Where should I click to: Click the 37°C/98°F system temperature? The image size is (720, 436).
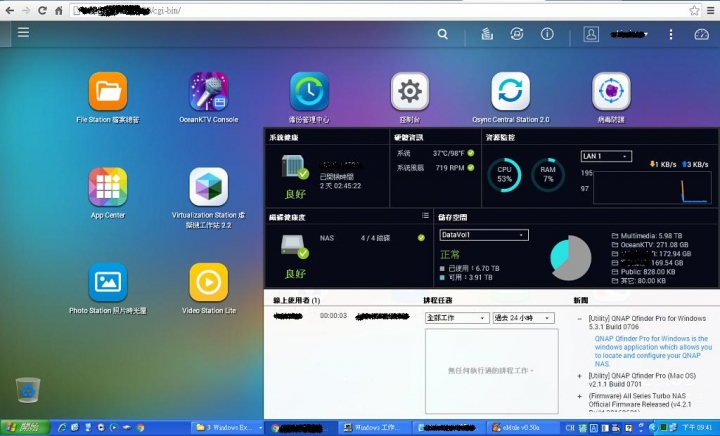click(448, 153)
